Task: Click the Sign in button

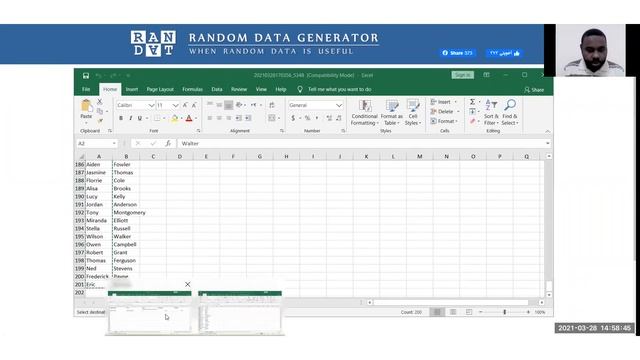Action: coord(462,75)
